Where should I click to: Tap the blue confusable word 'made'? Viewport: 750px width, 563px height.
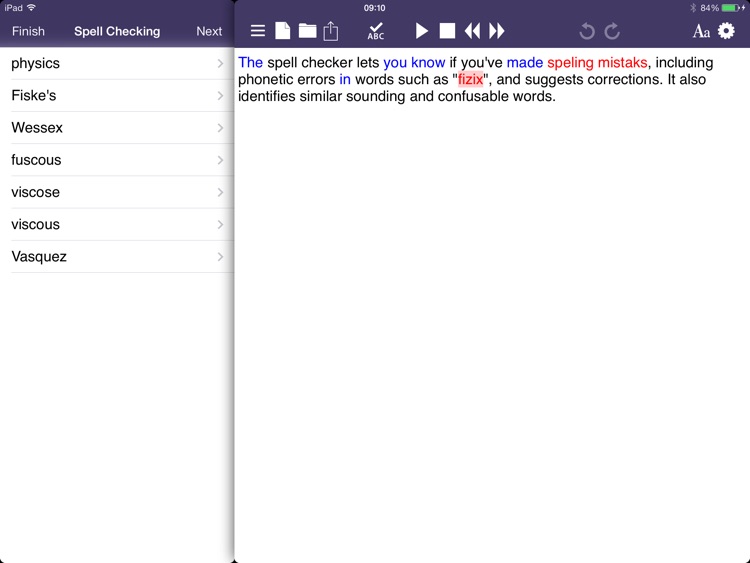click(x=525, y=63)
